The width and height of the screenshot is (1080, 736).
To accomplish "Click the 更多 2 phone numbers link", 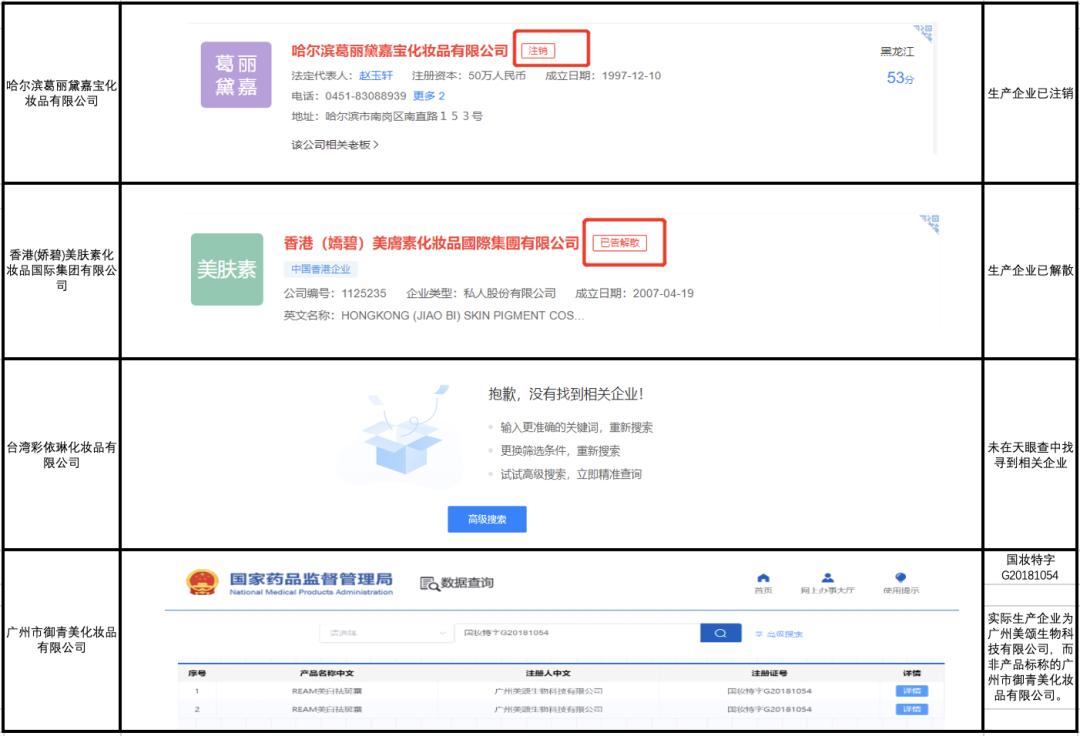I will 428,96.
